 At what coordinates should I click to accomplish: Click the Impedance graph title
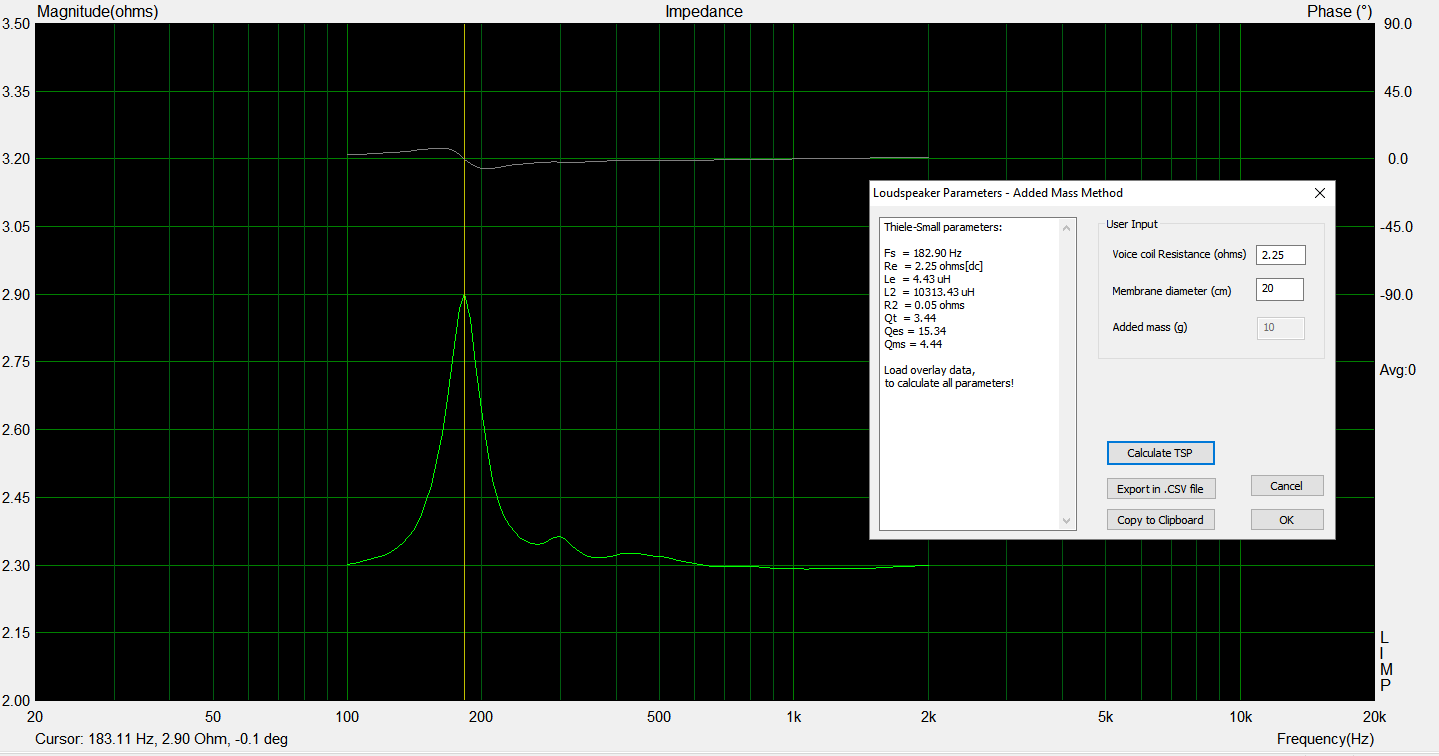704,12
